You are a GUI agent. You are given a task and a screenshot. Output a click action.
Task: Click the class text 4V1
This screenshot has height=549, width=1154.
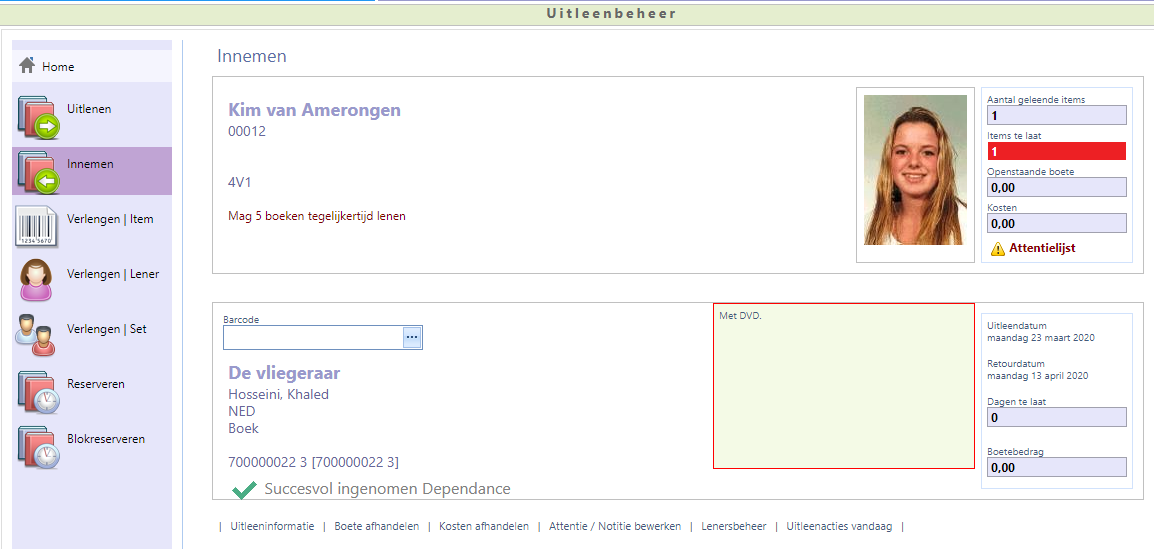tap(241, 182)
